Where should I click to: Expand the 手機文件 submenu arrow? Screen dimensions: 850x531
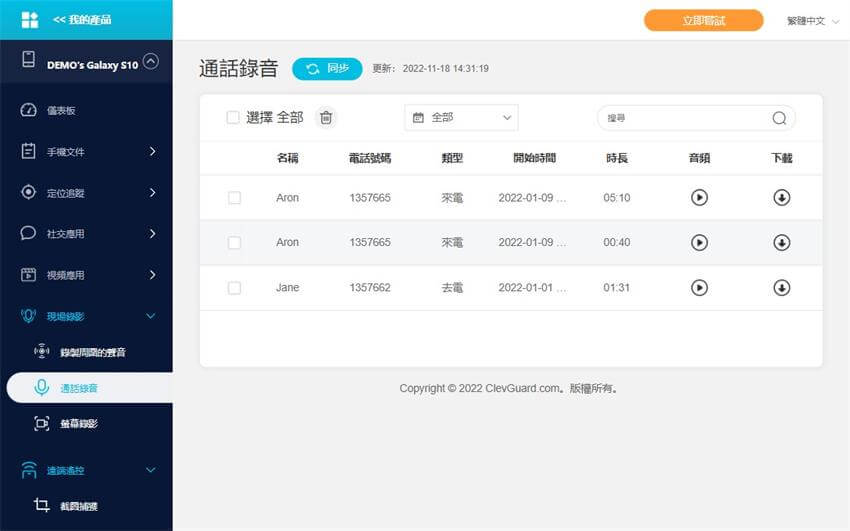click(152, 151)
